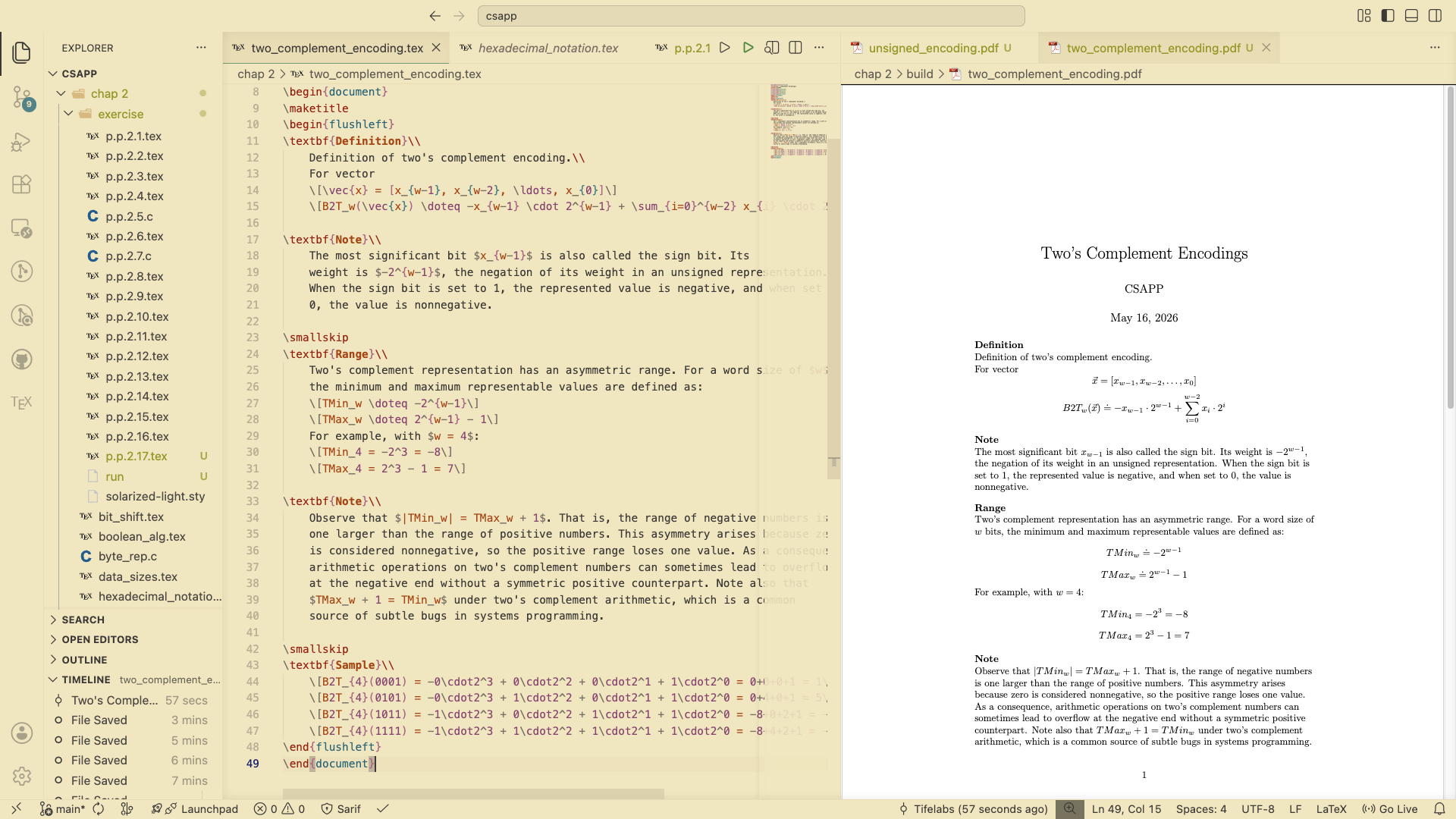Click the checkmark status bar icon
Viewport: 1456px width, 819px height.
[x=383, y=809]
